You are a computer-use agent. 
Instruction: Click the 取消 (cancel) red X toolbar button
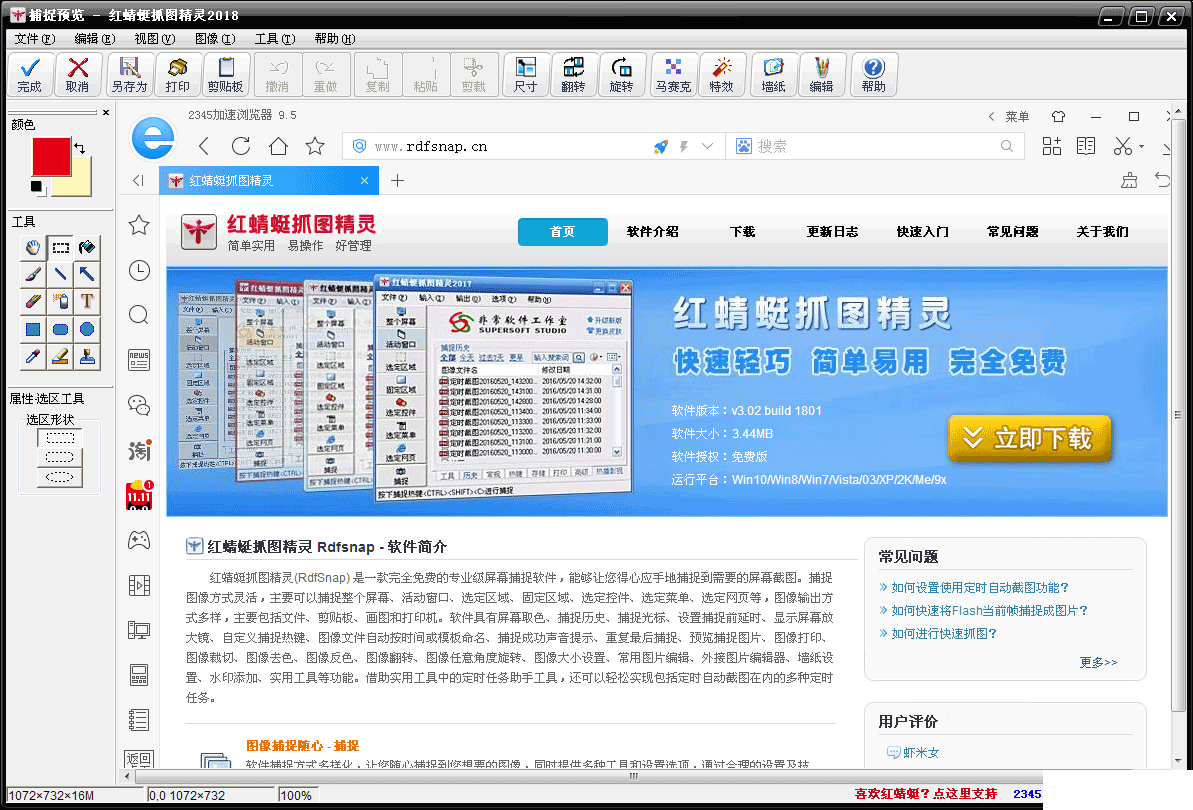(x=77, y=75)
